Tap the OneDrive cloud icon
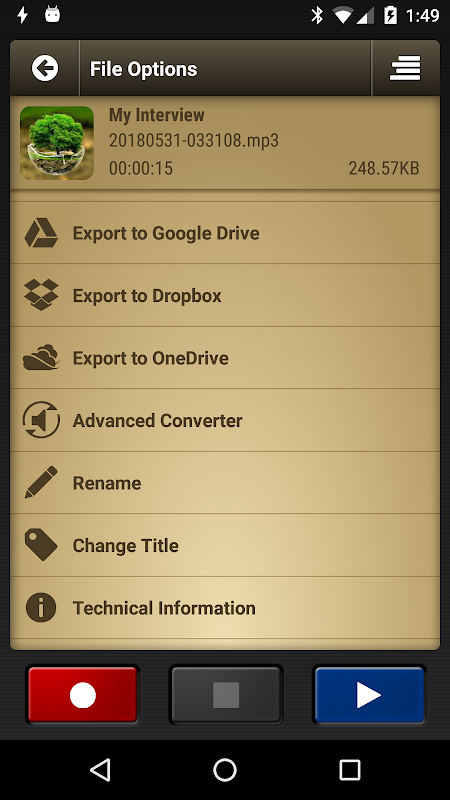The width and height of the screenshot is (450, 800). click(x=41, y=357)
